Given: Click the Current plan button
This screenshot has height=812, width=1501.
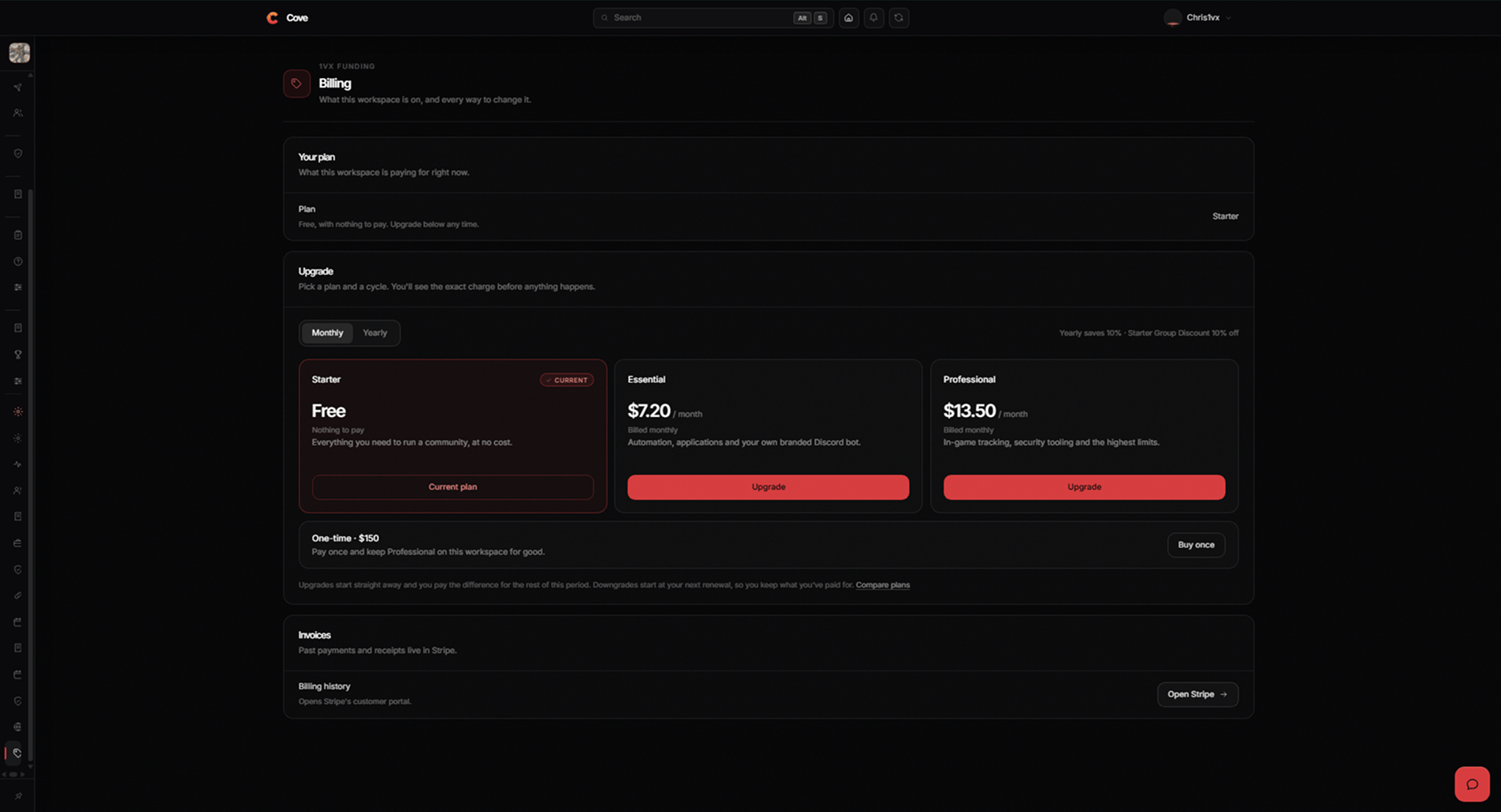Looking at the screenshot, I should point(453,487).
